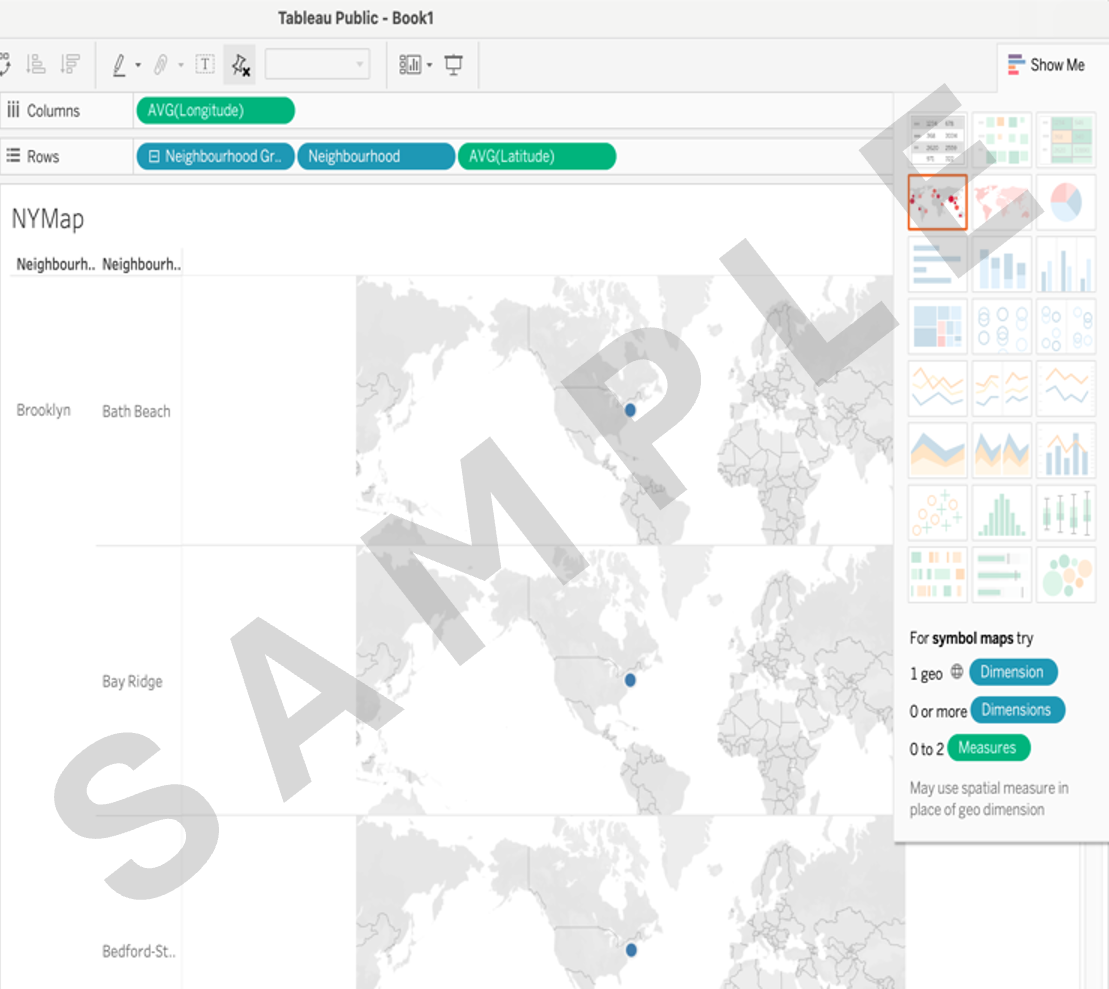Pick the treemap chart thumbnail
1109x989 pixels.
point(937,326)
